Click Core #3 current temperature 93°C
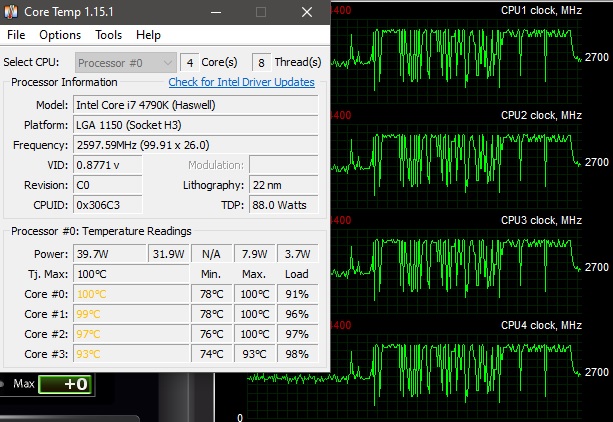Screen dimensions: 613x422 coord(131,354)
